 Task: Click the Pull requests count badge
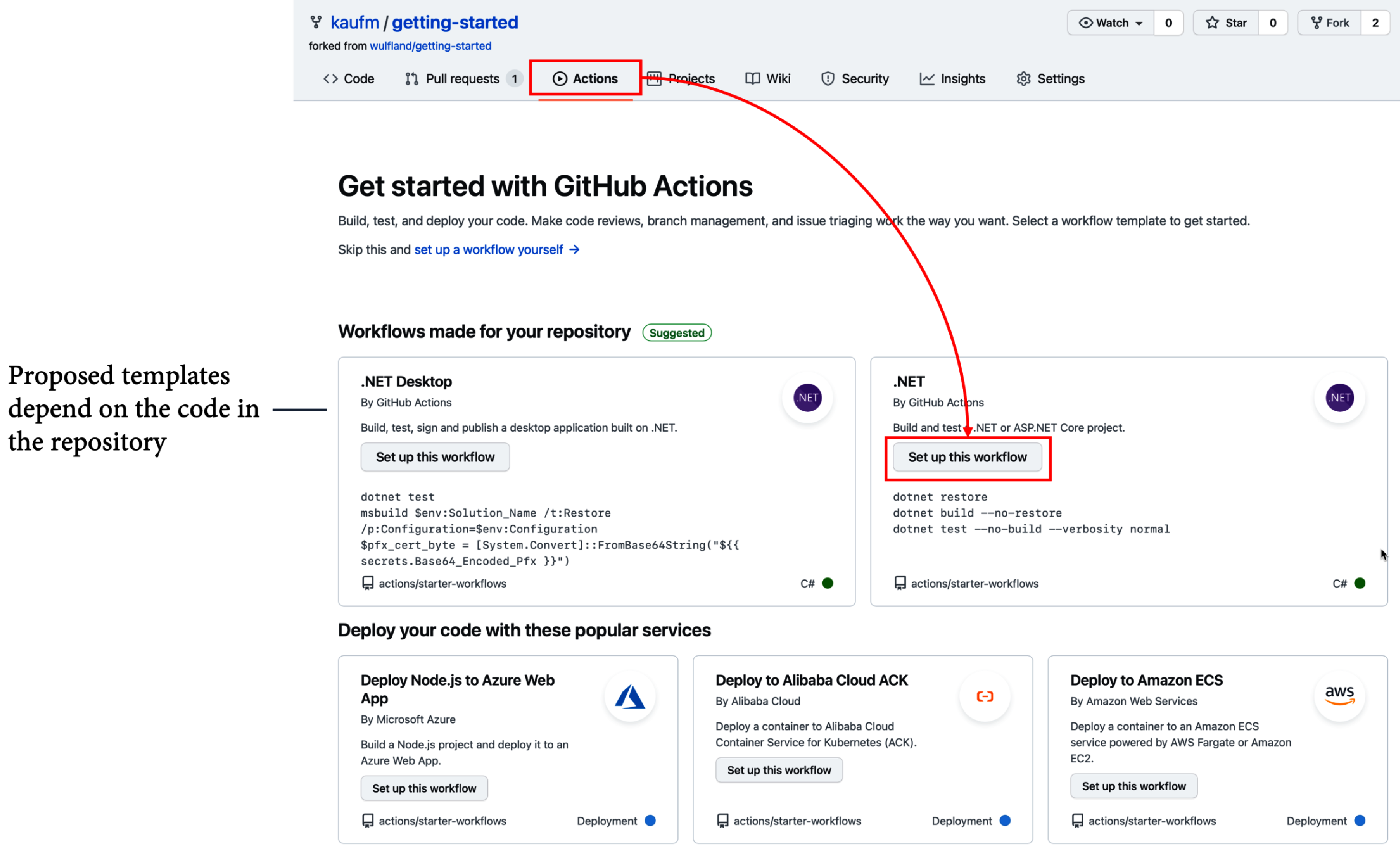(514, 78)
